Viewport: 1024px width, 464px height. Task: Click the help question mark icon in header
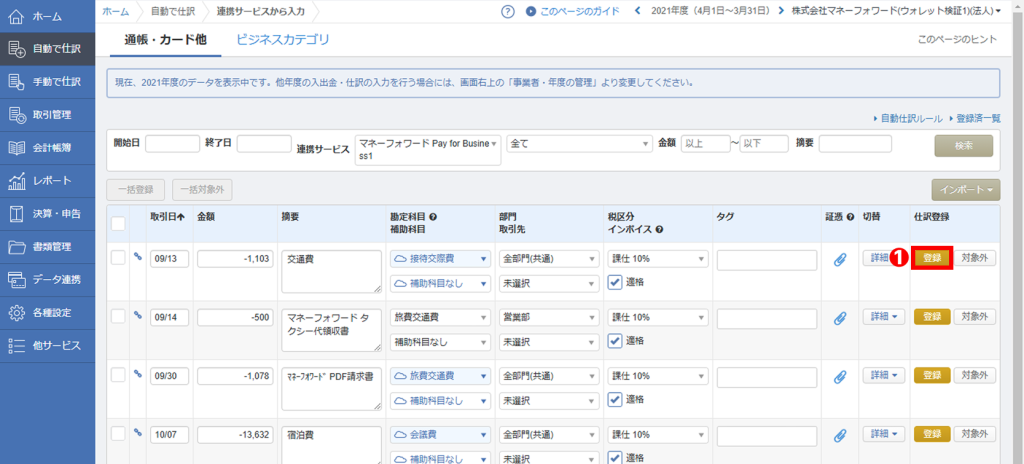tap(508, 11)
